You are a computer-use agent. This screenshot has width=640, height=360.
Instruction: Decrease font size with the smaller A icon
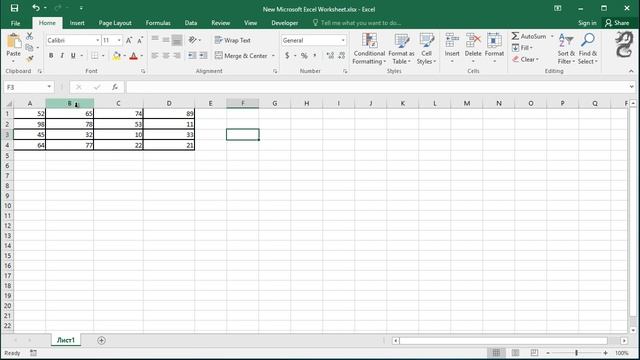click(140, 40)
